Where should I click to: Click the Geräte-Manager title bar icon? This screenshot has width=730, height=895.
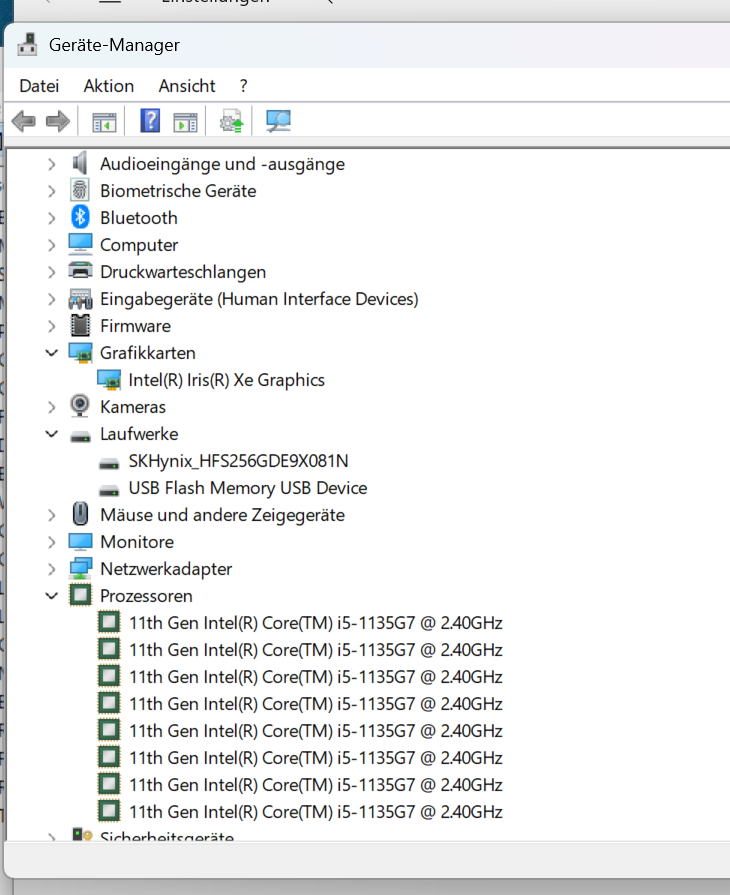27,45
